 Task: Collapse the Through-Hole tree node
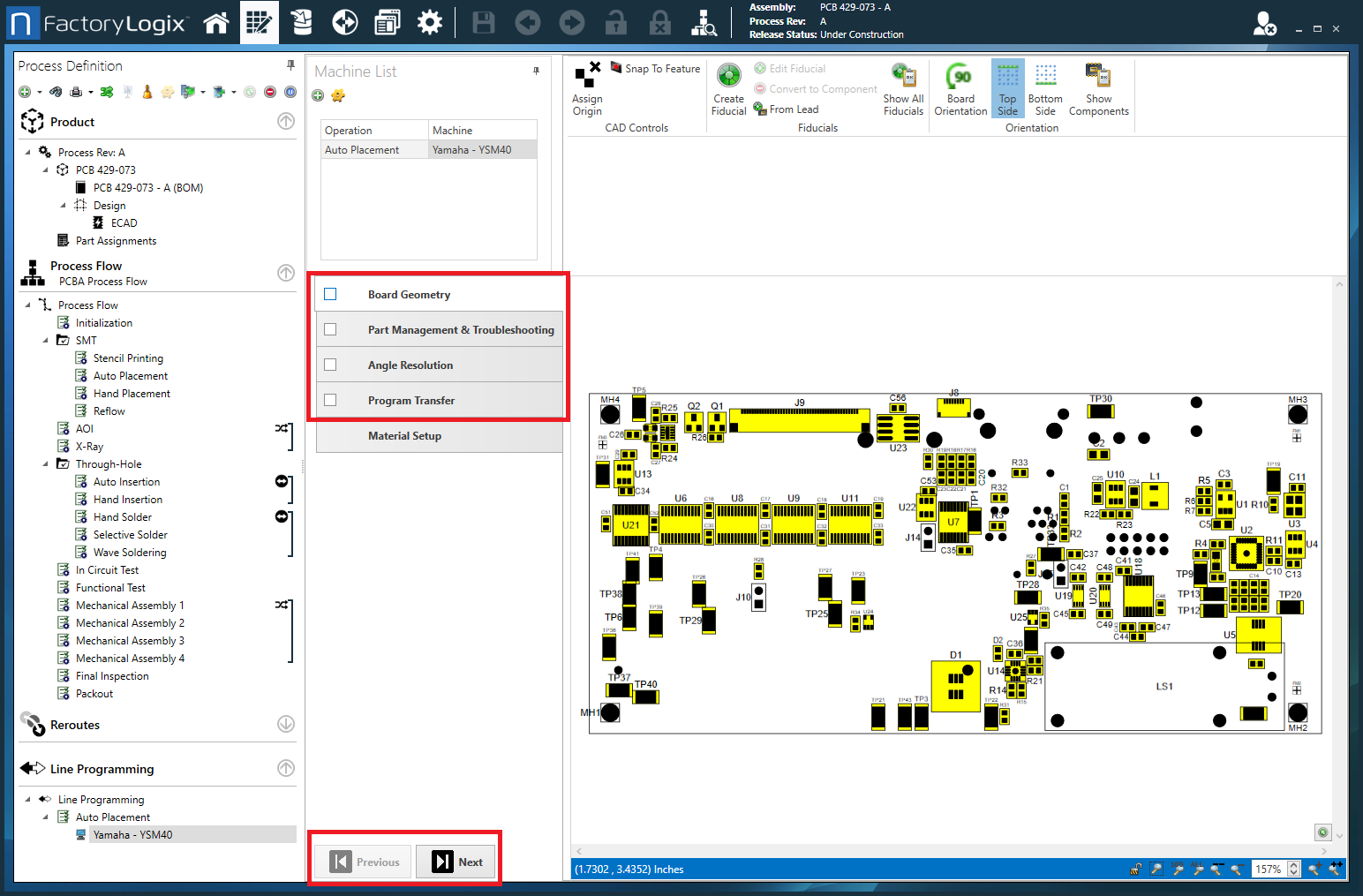[46, 464]
